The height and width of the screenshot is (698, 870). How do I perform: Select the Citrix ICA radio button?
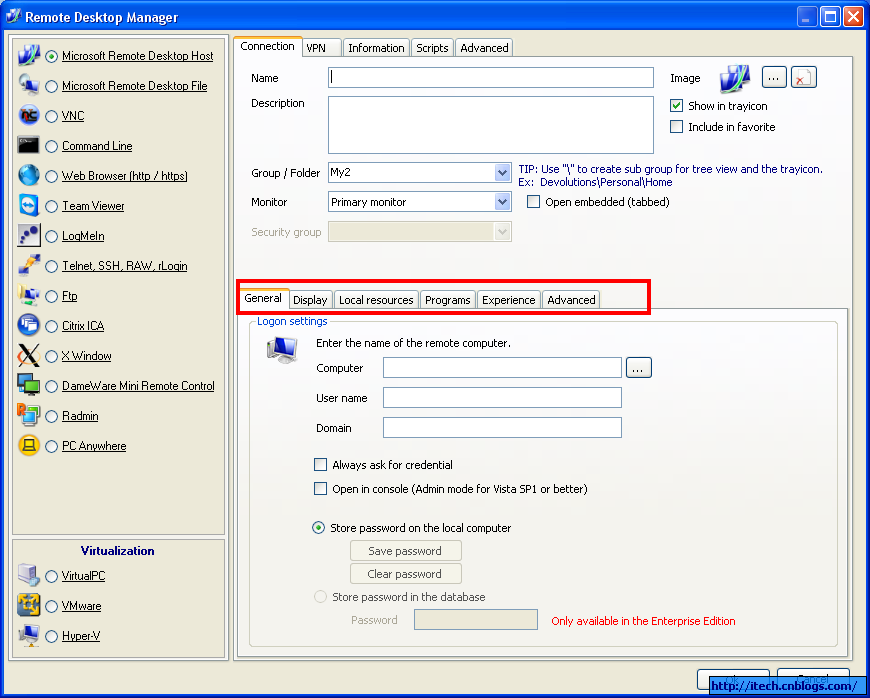pos(52,326)
